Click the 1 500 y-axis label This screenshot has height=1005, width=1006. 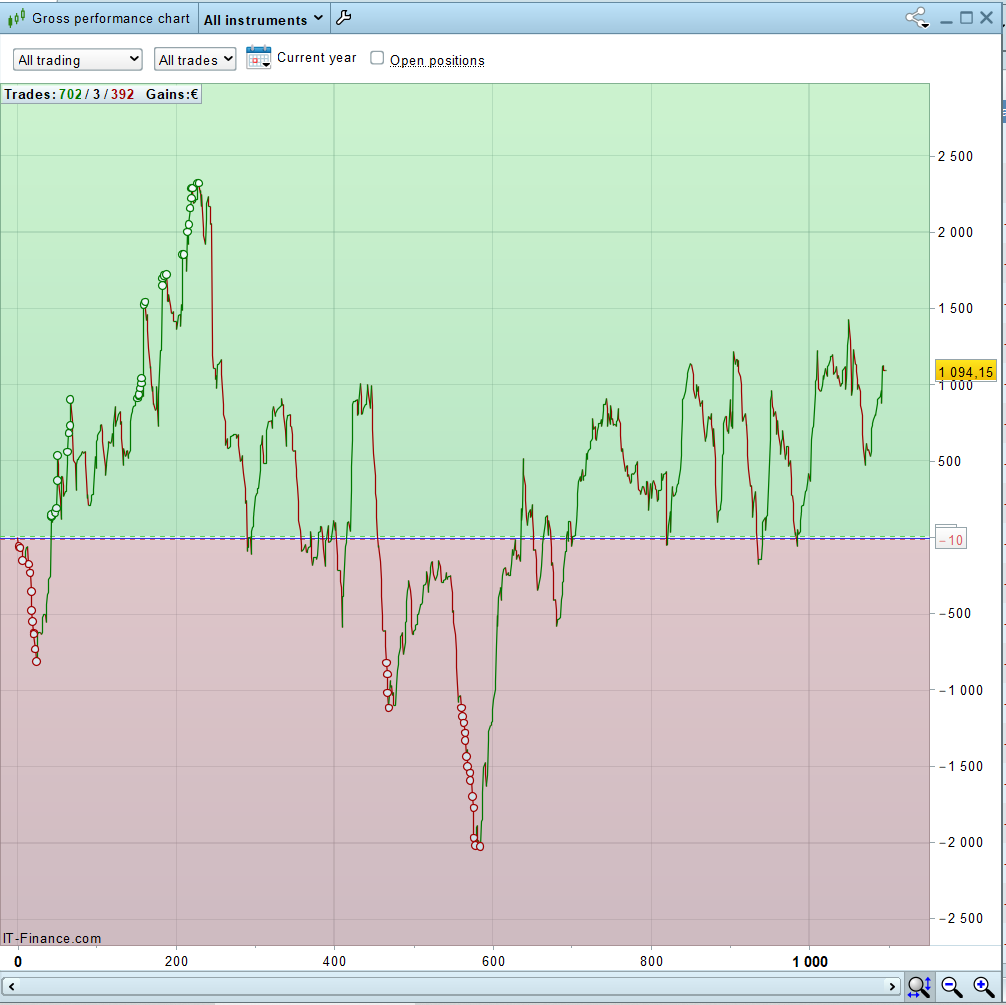[955, 309]
